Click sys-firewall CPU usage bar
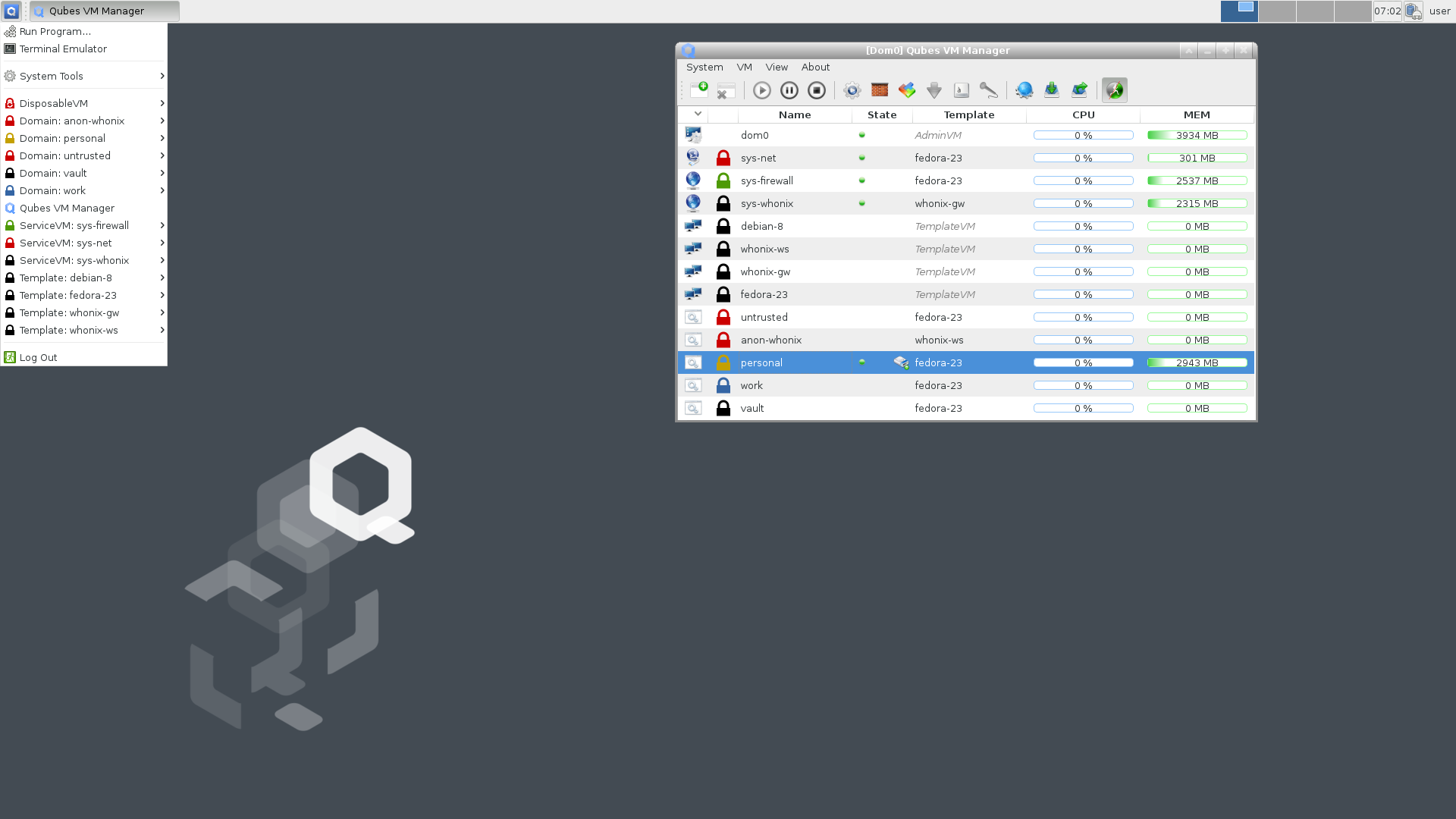Image resolution: width=1456 pixels, height=819 pixels. tap(1084, 180)
